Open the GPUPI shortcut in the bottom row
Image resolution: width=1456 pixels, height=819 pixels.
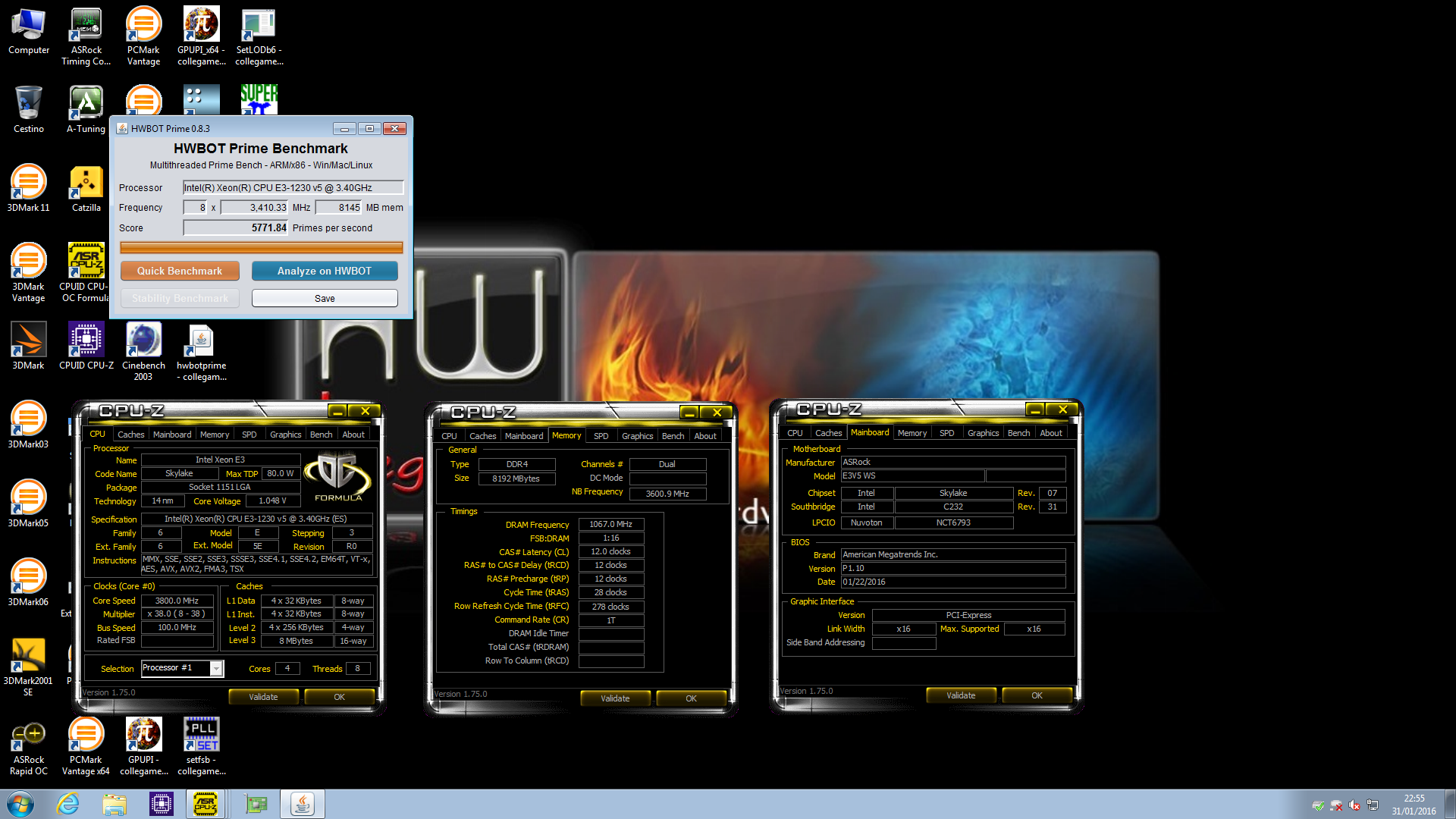tap(143, 746)
